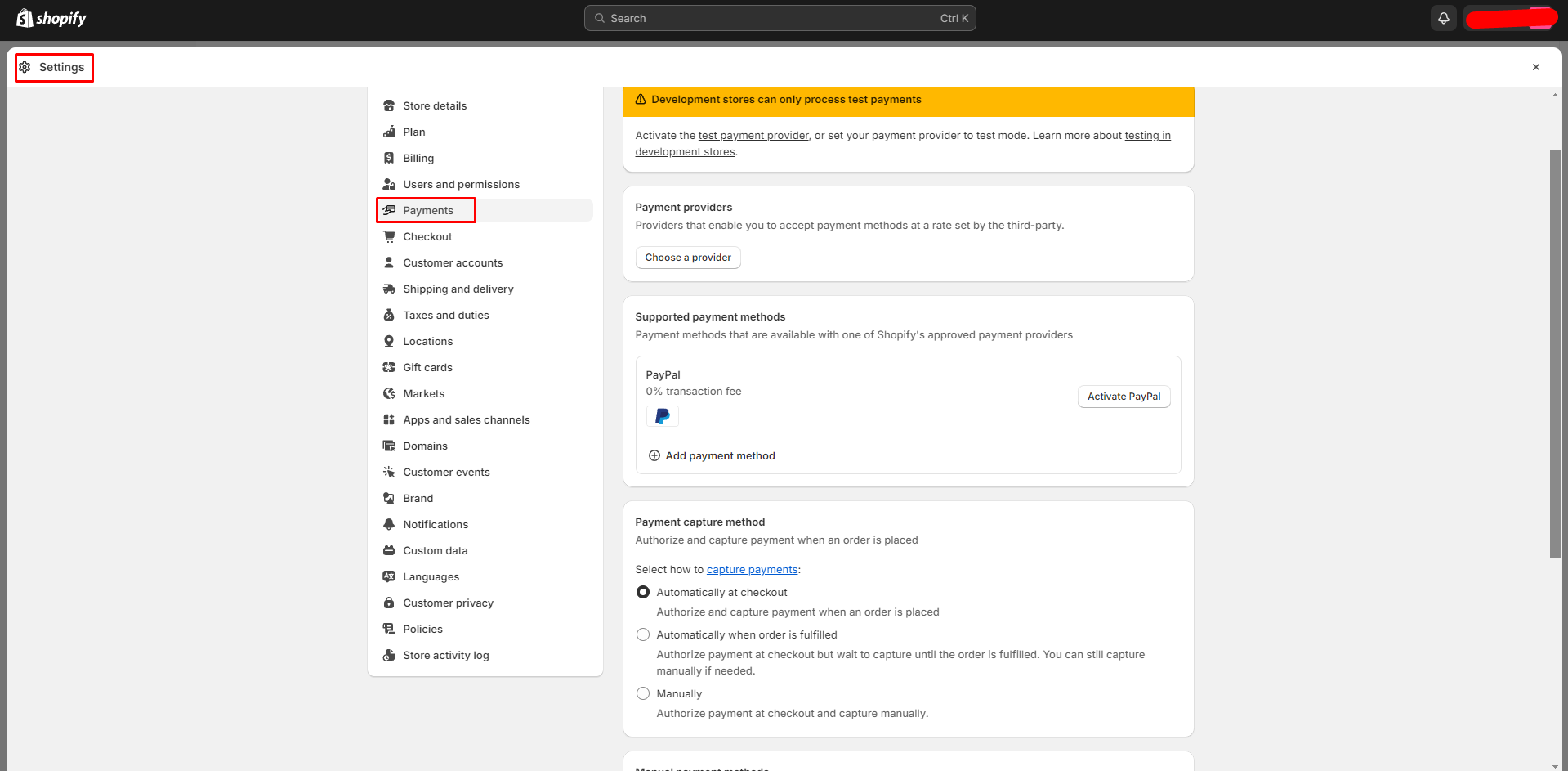Image resolution: width=1568 pixels, height=771 pixels.
Task: Click the Customer privacy lock icon
Action: (x=389, y=603)
